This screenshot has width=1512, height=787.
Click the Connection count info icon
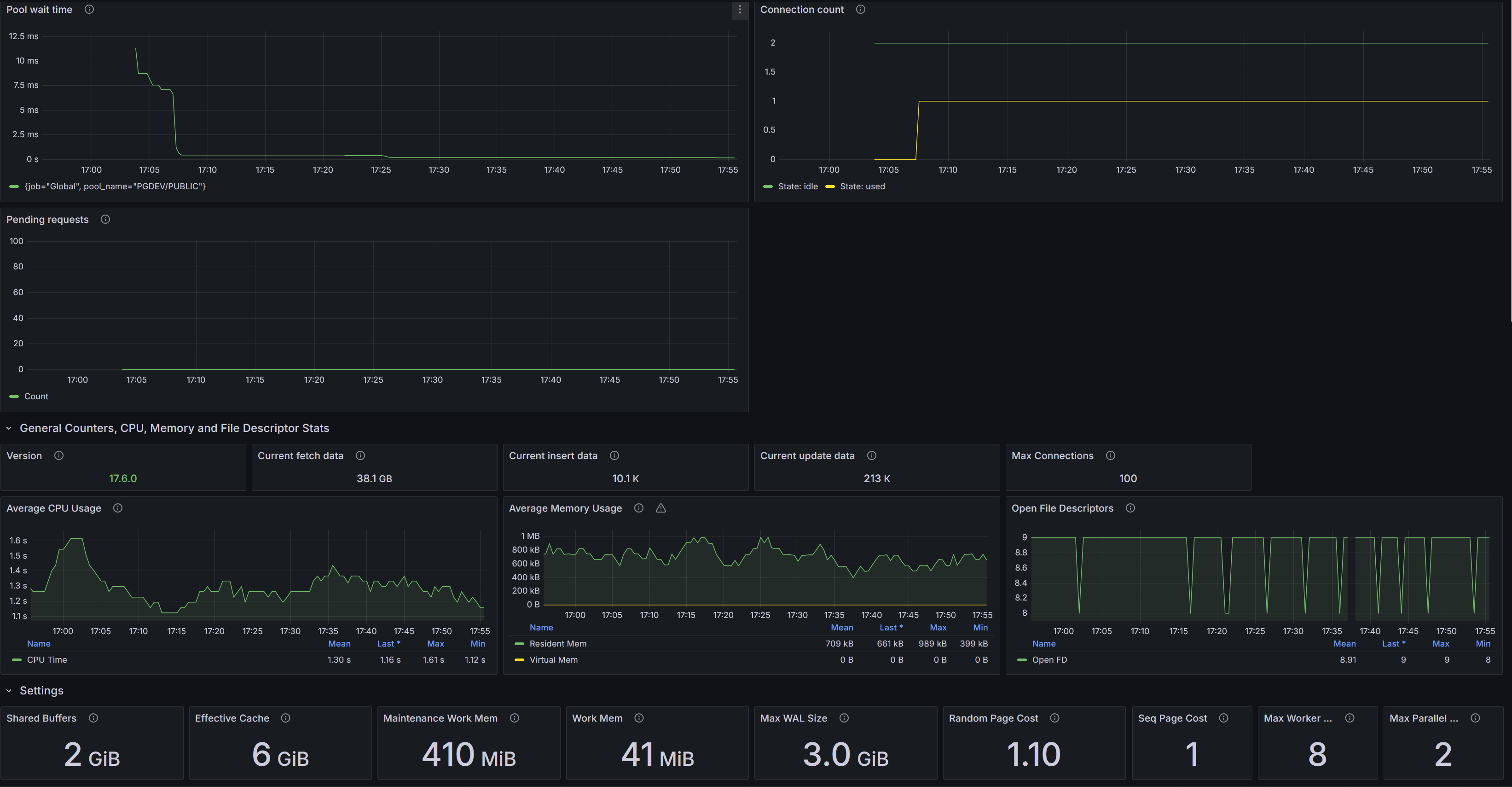click(x=860, y=9)
